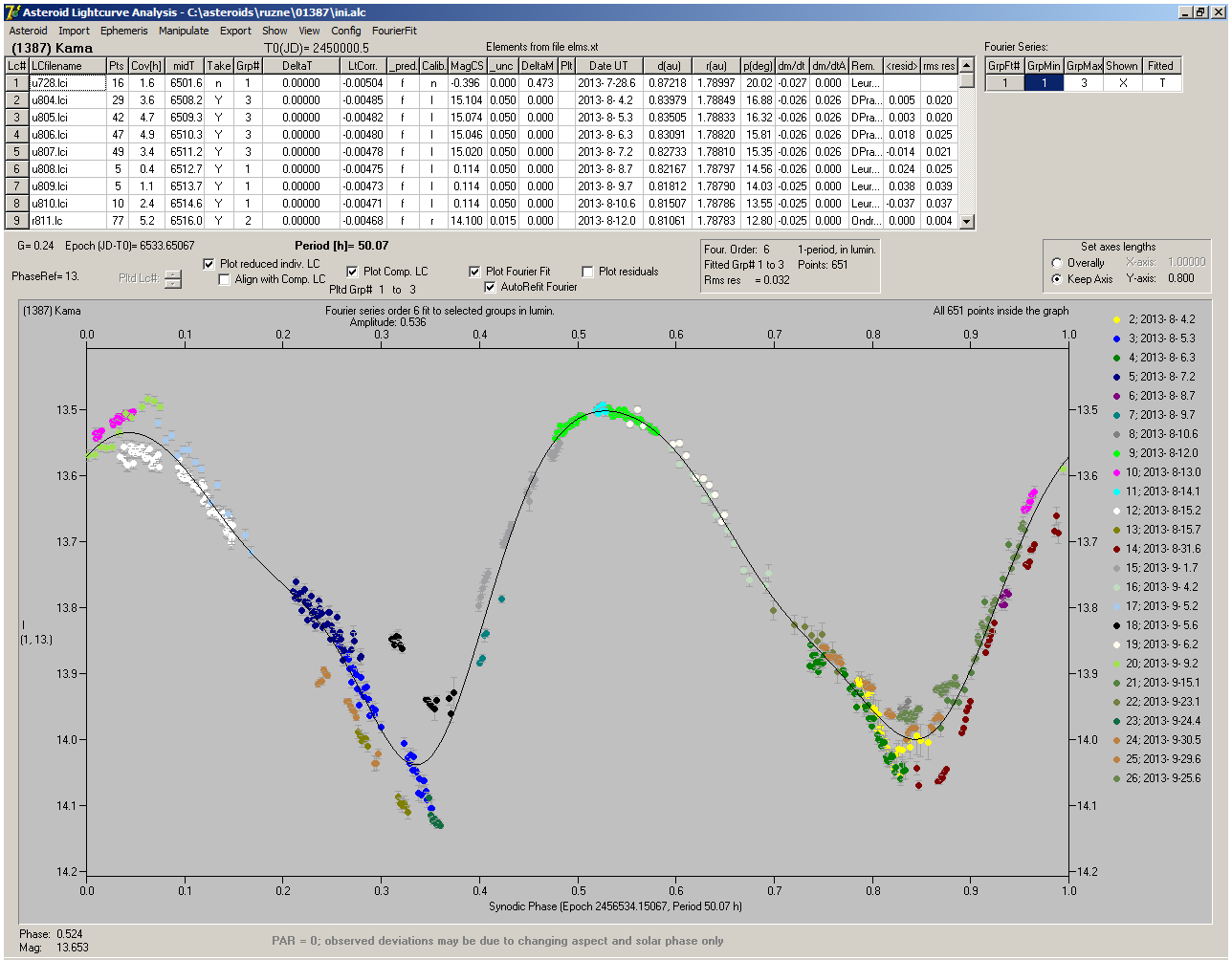Click the Phase: 0.524 status readout
Screen dimensions: 1232x960
(50, 933)
